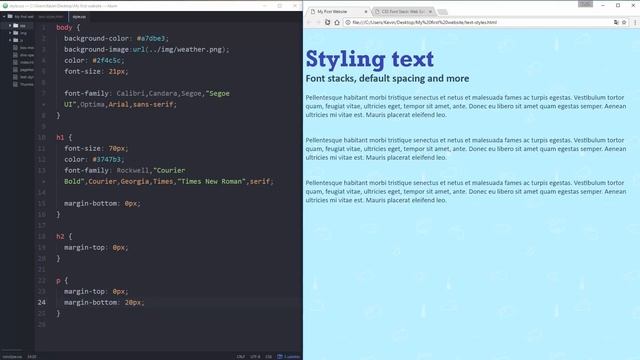The image size is (640, 360).
Task: Click the h2 selector in editor
Action: (x=60, y=236)
